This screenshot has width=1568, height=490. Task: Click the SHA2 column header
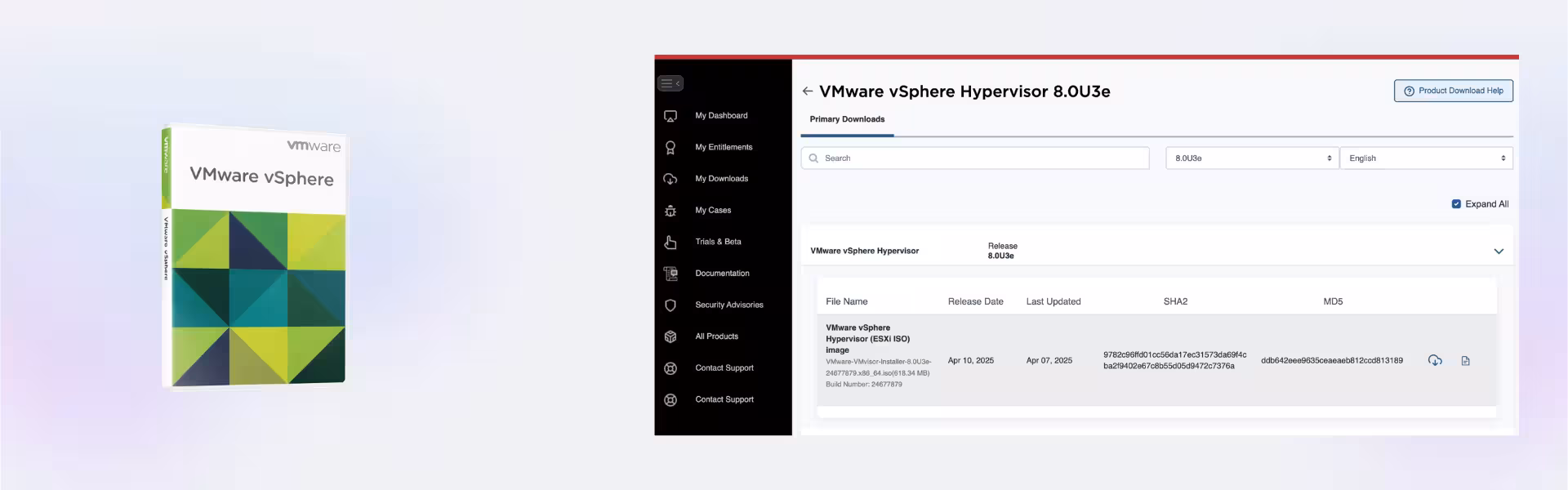[x=1175, y=301]
